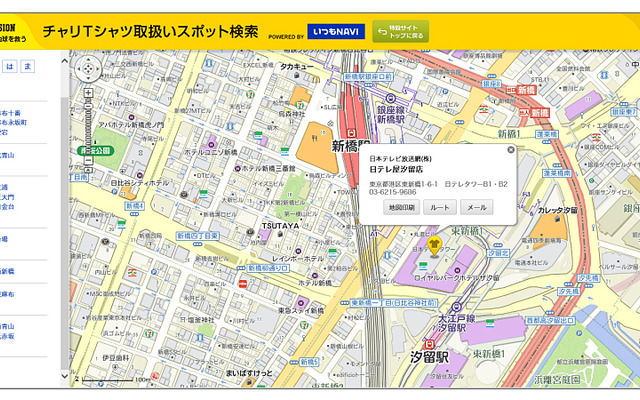
Task: Click the 新橋4 intersection label
Action: tap(134, 206)
